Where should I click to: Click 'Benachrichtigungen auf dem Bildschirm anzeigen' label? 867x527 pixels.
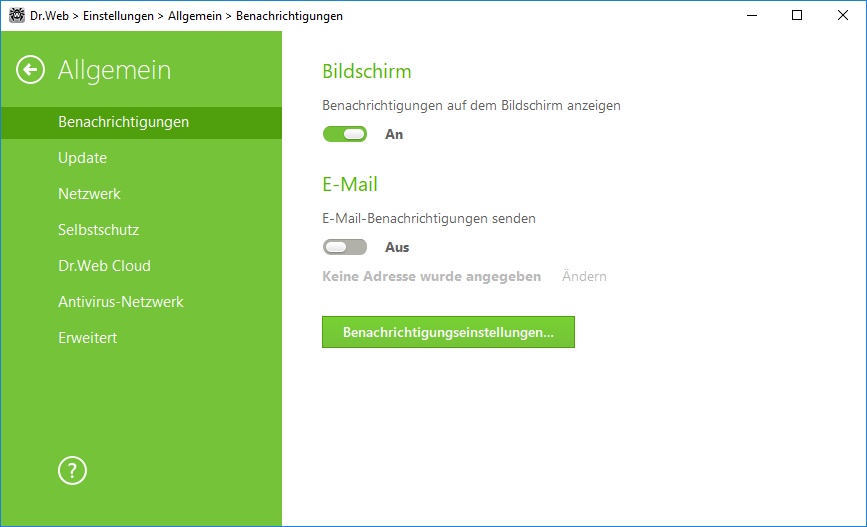471,106
